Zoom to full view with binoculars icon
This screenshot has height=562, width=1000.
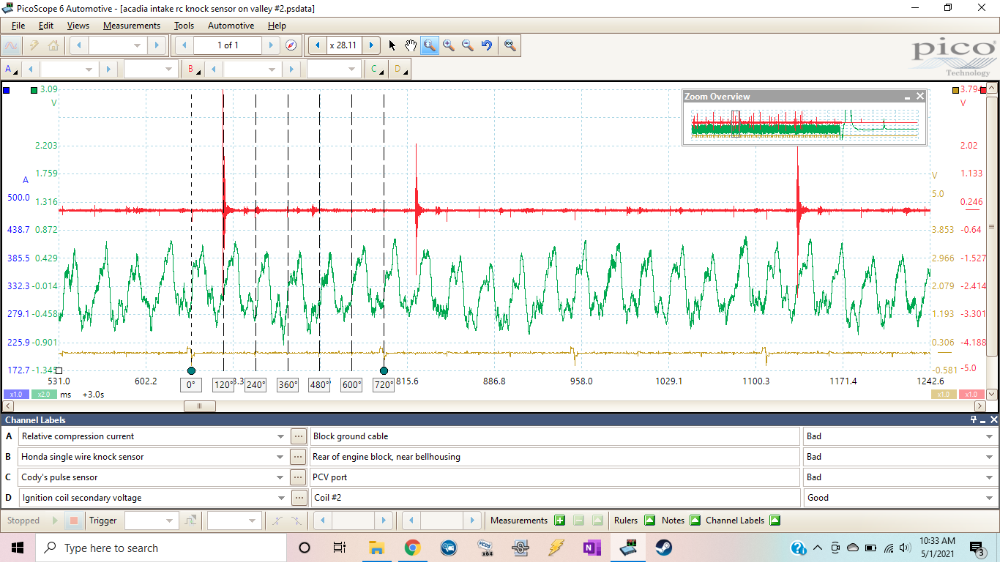coord(510,45)
